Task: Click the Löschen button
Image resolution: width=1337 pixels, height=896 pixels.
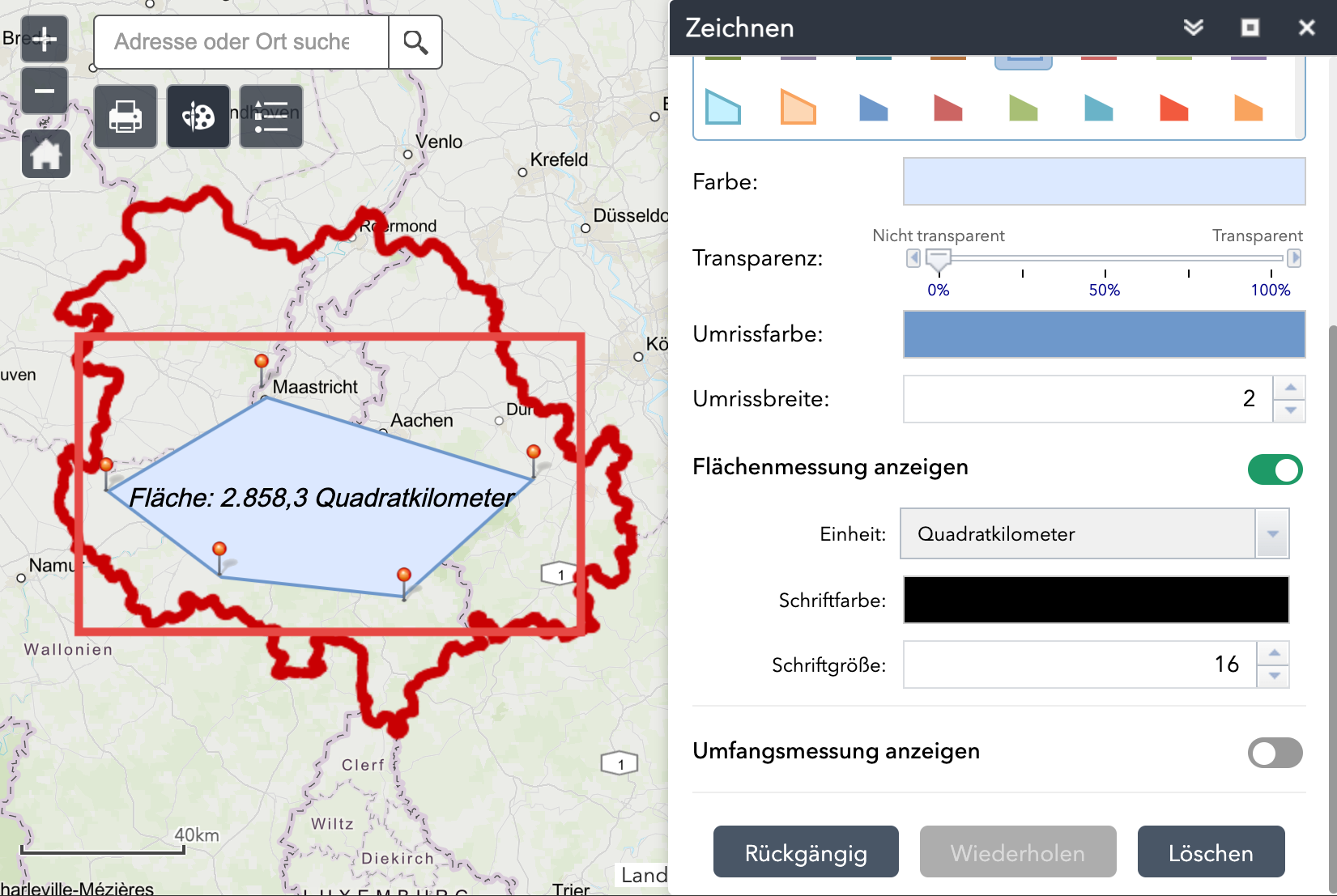Action: (x=1211, y=852)
